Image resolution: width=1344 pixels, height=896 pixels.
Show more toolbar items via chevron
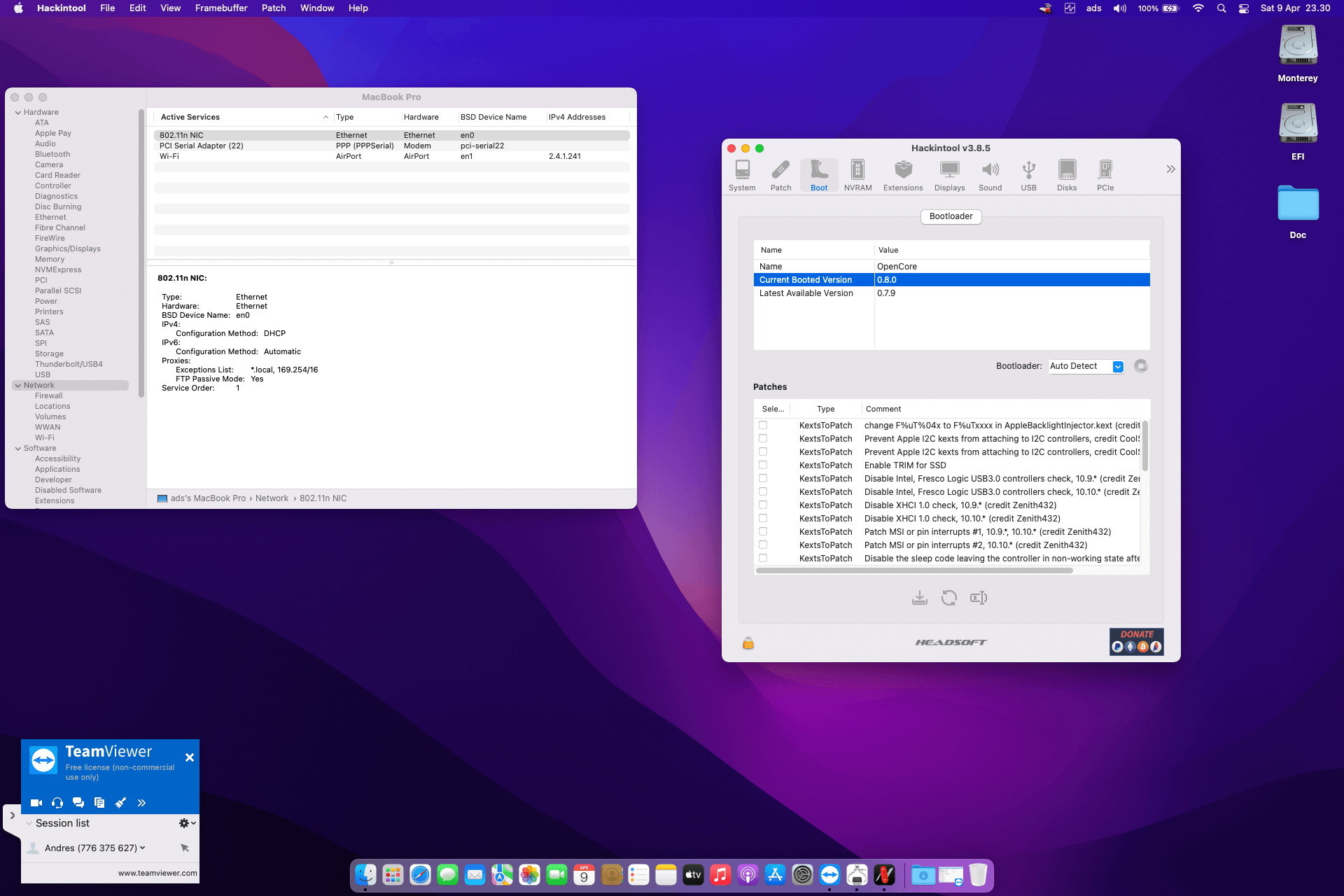[1170, 169]
